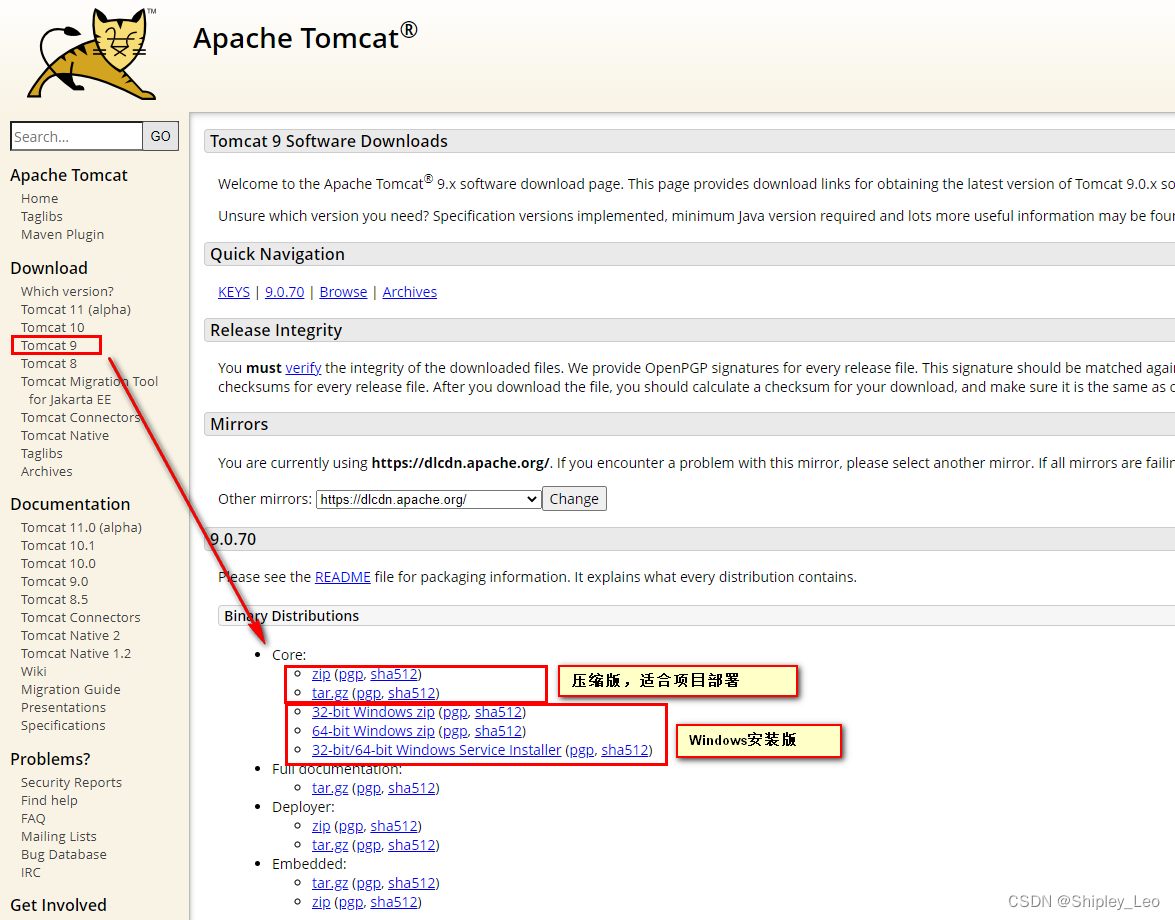Download Core tar.gz distribution
This screenshot has height=920, width=1175.
coord(330,693)
